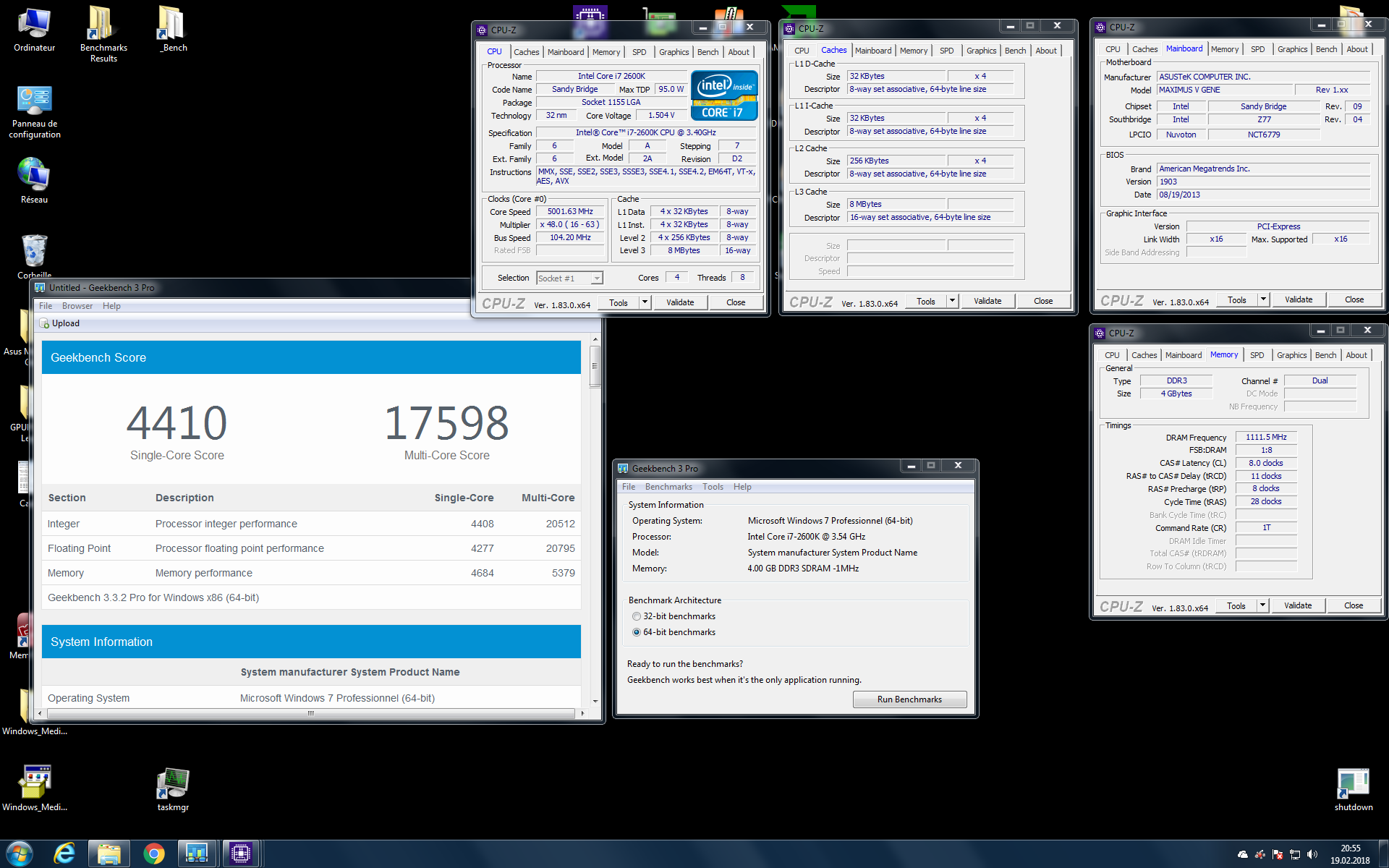Click the DRAM Frequency 1111.5 MHz field
This screenshot has height=868, width=1389.
pyautogui.click(x=1266, y=437)
